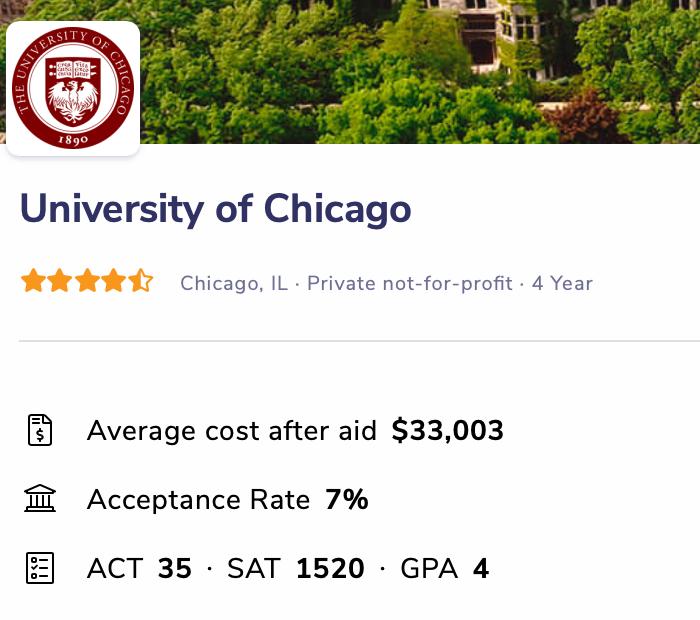This screenshot has height=620, width=700.
Task: Select the $33,003 cost value
Action: [447, 431]
